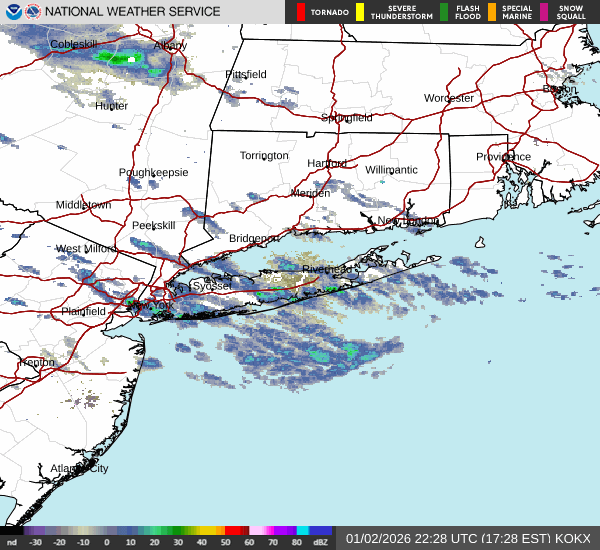Click the Poughkeepsie city label
This screenshot has height=550, width=600.
(153, 173)
